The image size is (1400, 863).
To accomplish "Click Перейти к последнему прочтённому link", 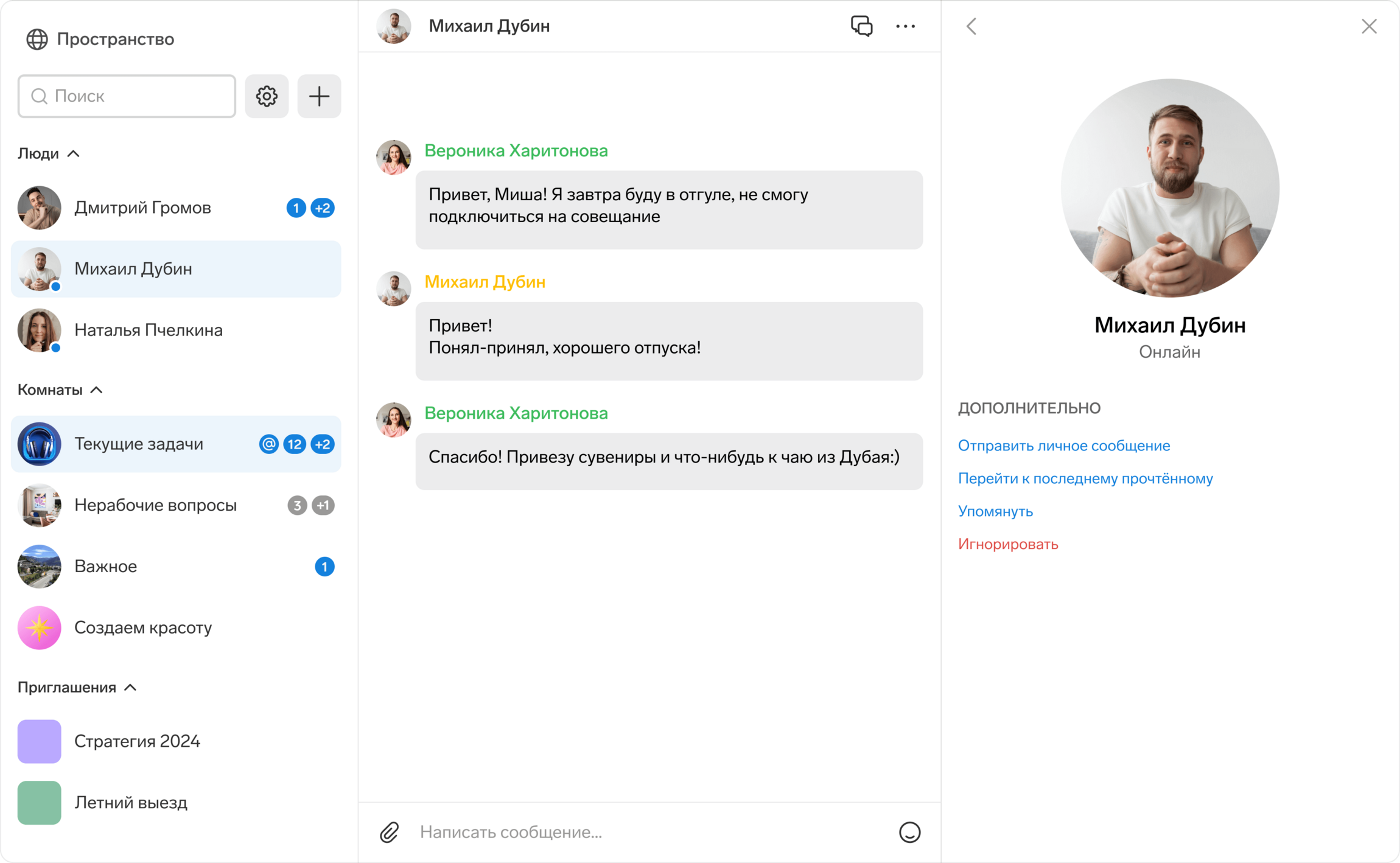I will click(1085, 478).
